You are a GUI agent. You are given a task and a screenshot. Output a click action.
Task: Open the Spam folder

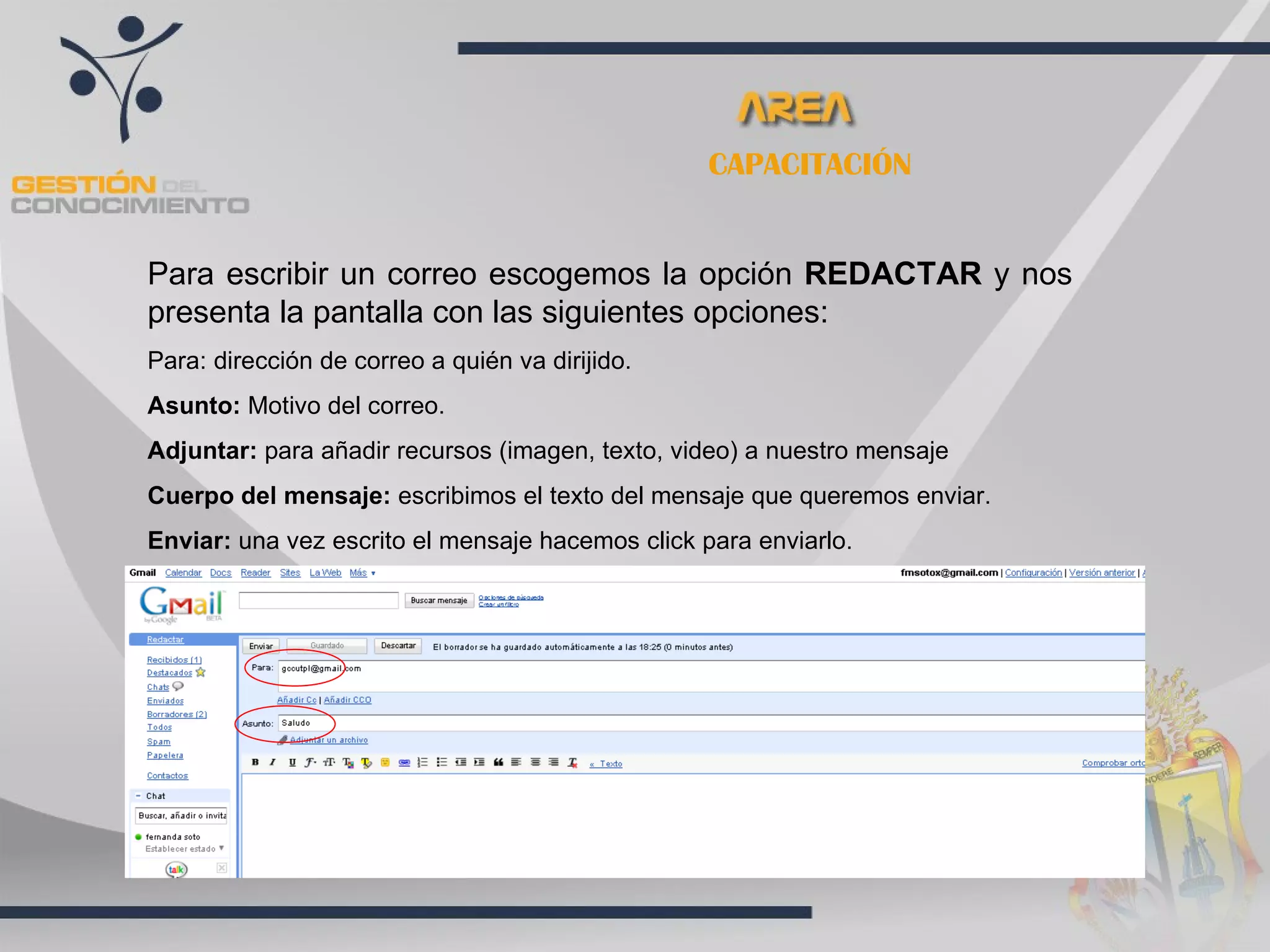click(159, 742)
